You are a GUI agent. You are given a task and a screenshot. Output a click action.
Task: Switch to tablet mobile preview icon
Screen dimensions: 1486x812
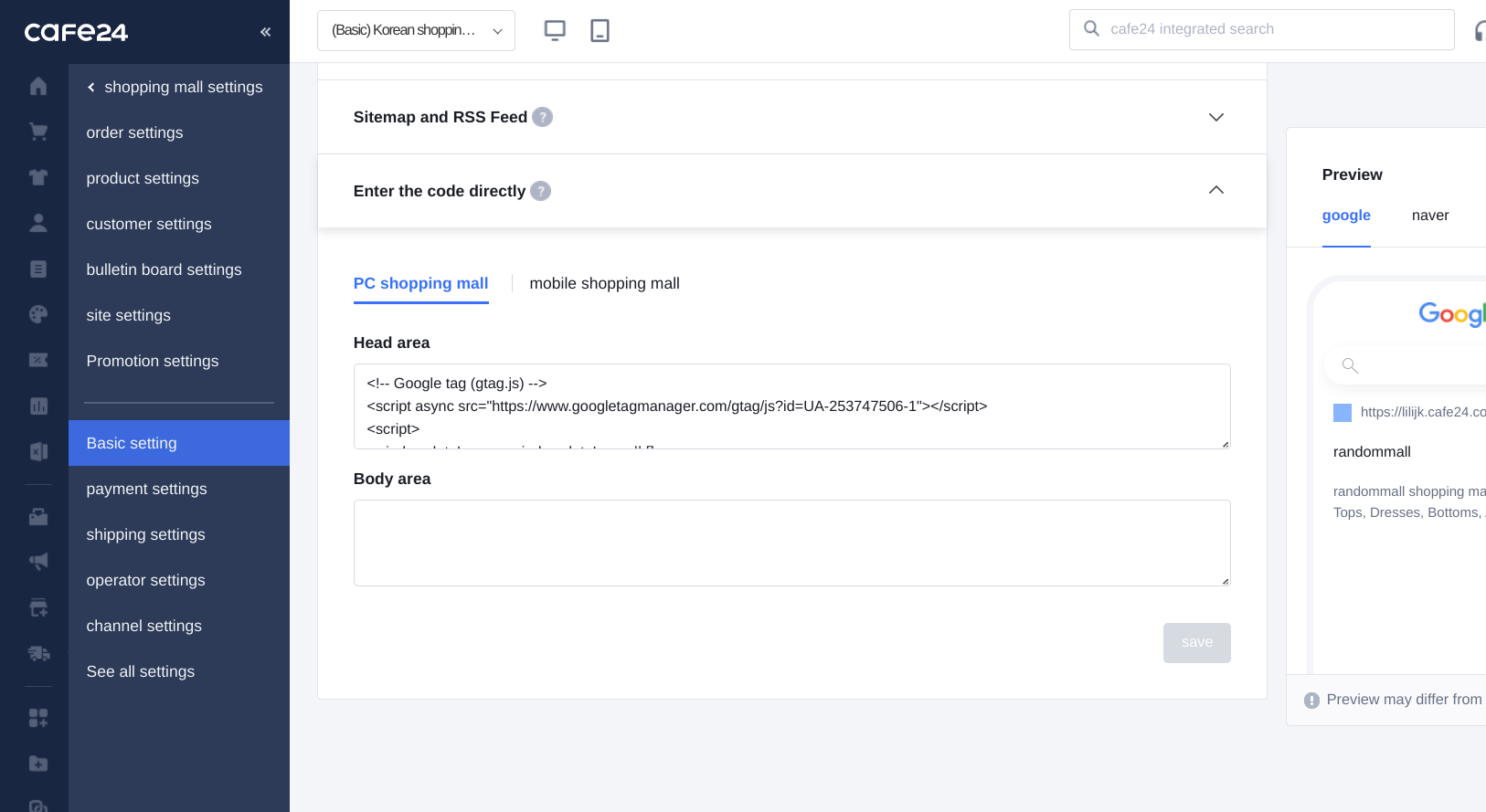pyautogui.click(x=600, y=30)
